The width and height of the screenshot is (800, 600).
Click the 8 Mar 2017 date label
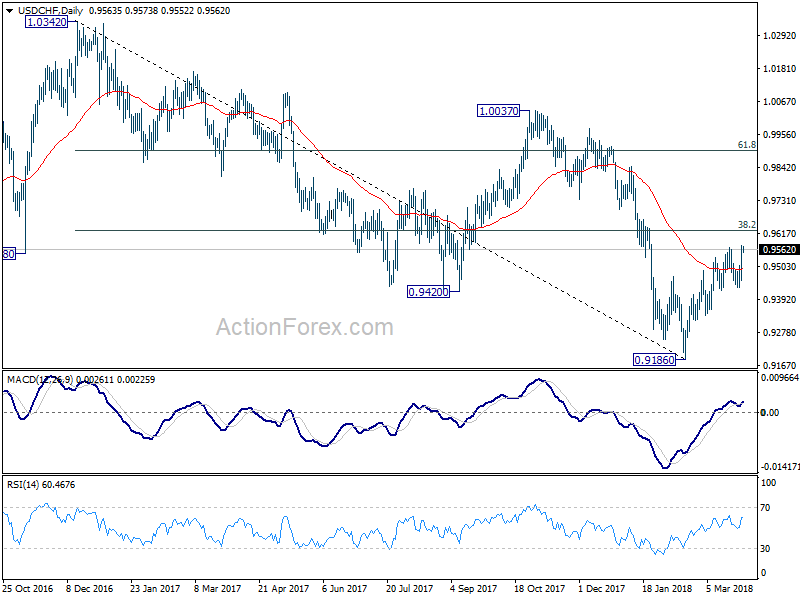coord(218,588)
